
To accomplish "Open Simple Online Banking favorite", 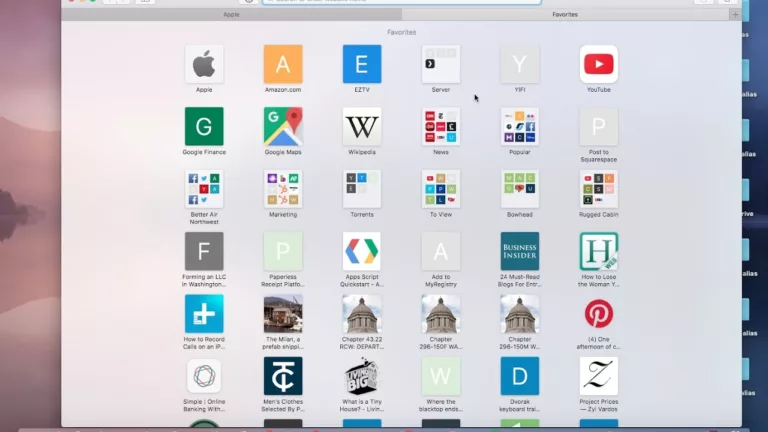I will click(204, 376).
